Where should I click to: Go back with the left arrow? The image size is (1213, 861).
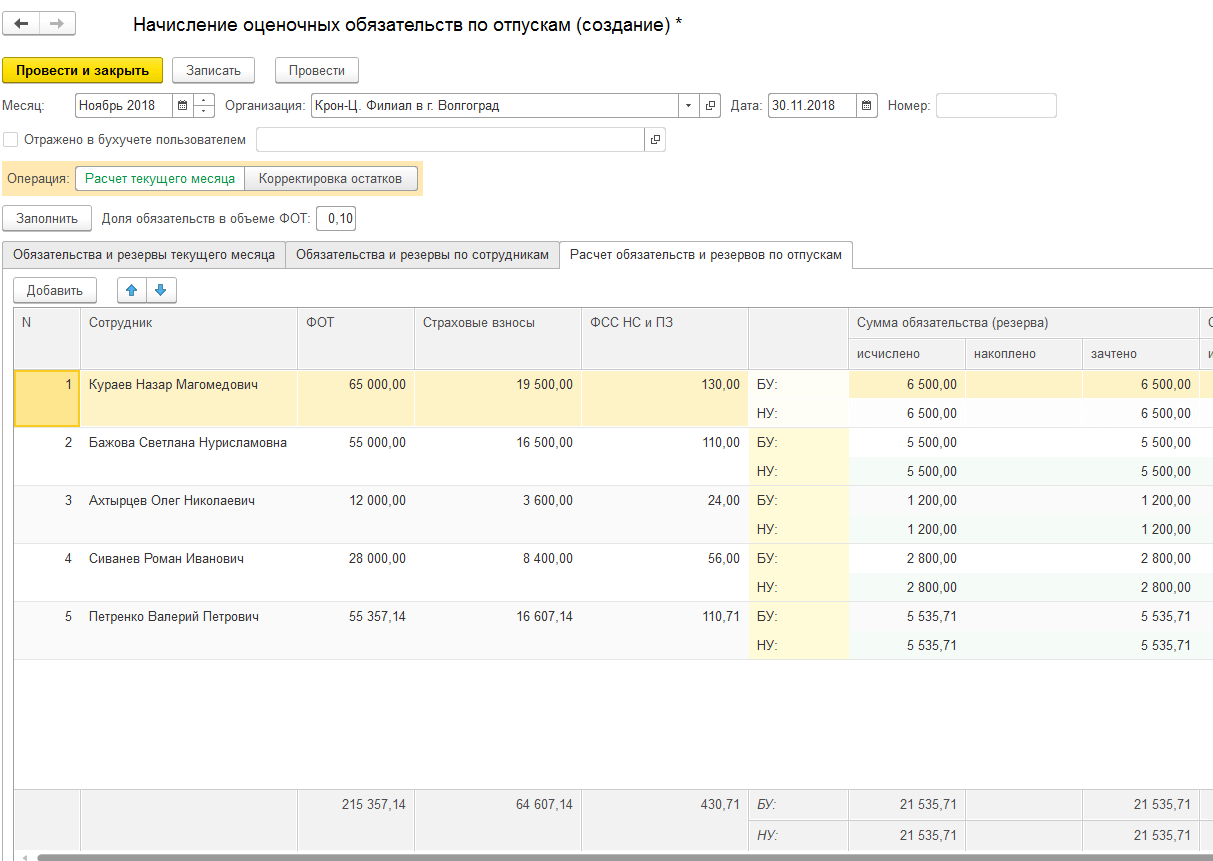pyautogui.click(x=21, y=24)
